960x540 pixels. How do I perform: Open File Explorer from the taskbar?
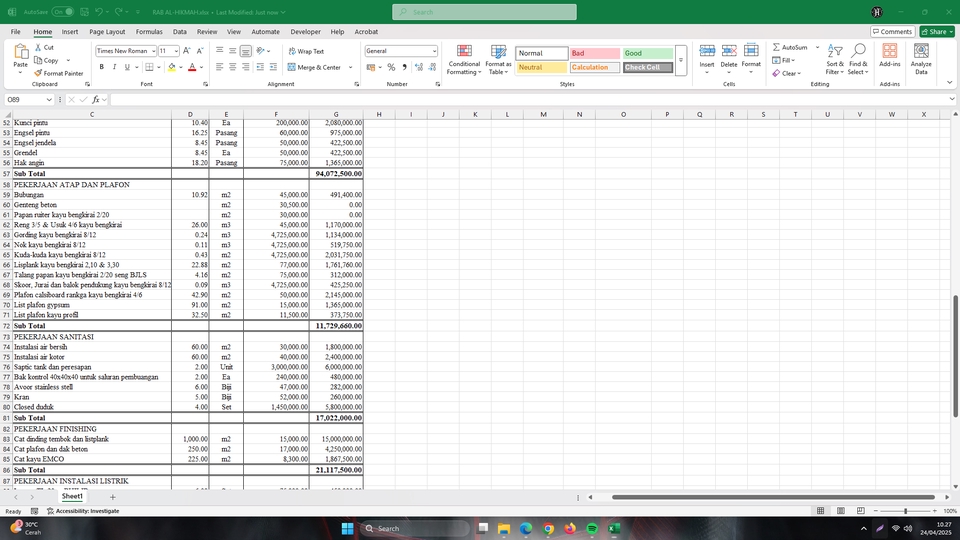(504, 528)
